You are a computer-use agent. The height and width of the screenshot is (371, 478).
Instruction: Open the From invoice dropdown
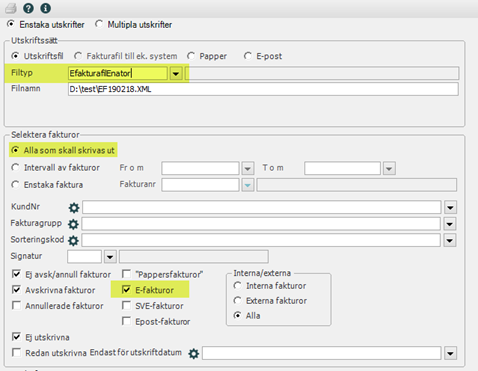[x=248, y=168]
